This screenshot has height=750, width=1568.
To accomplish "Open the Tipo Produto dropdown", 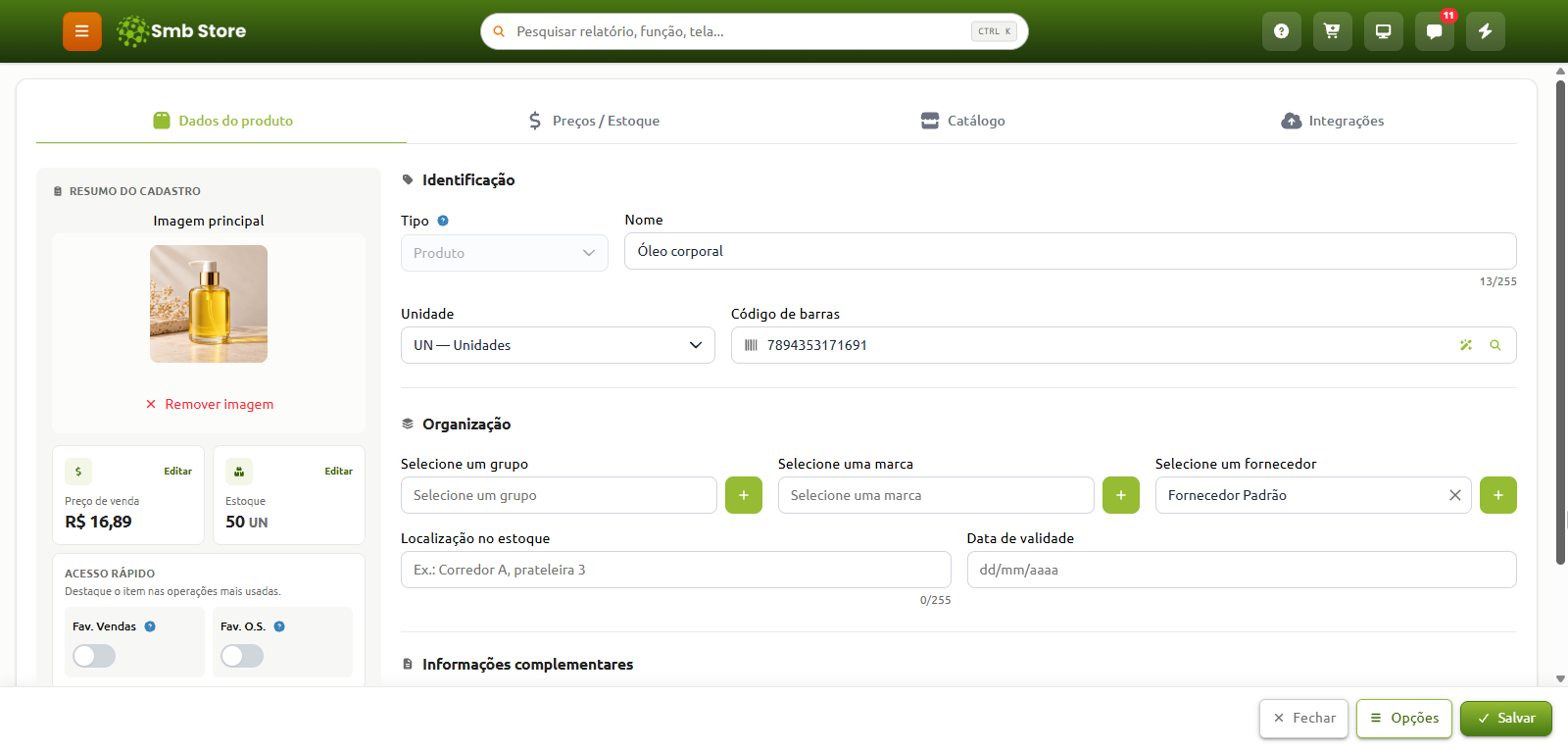I will tap(505, 253).
